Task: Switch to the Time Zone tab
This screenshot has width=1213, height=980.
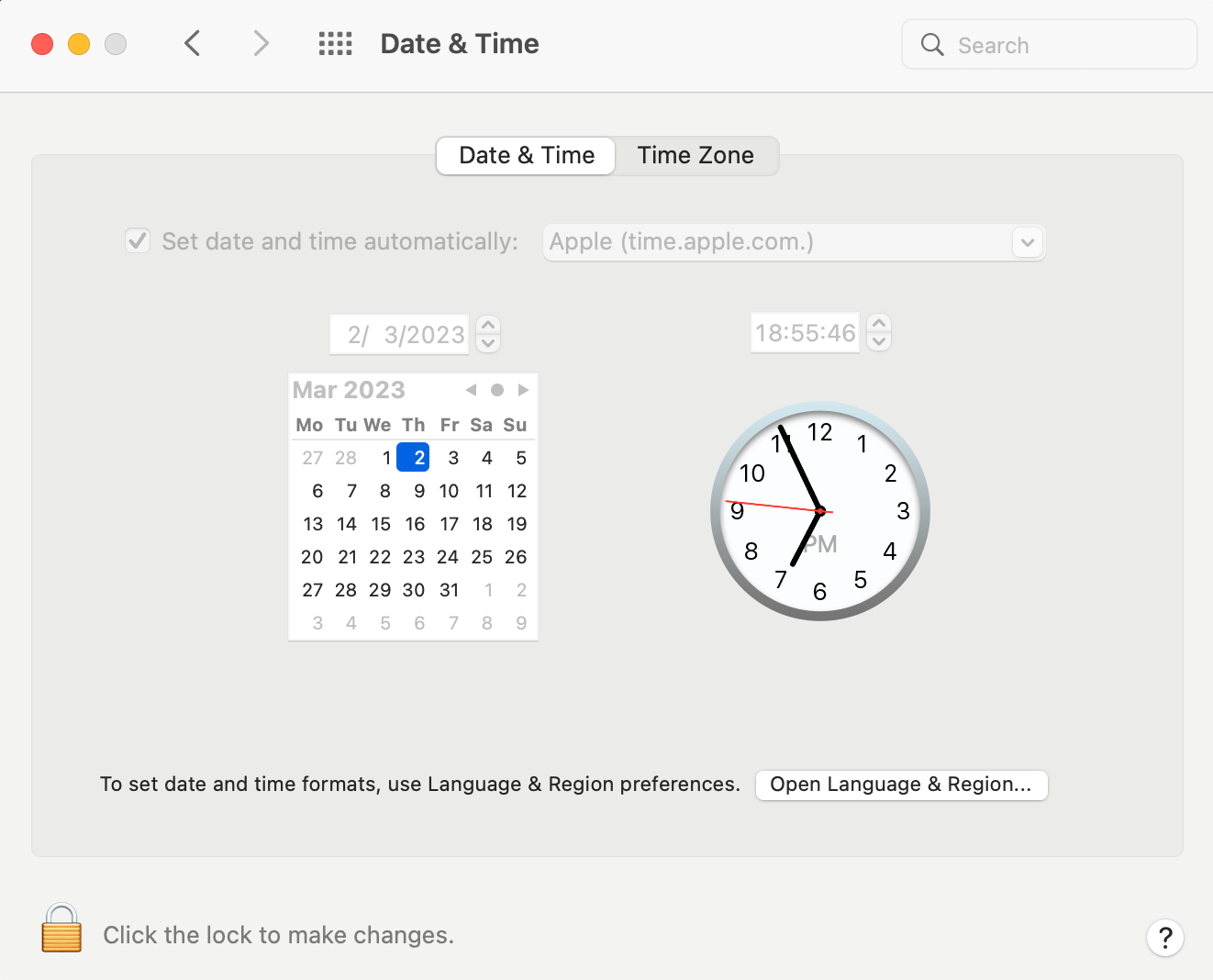Action: (696, 155)
